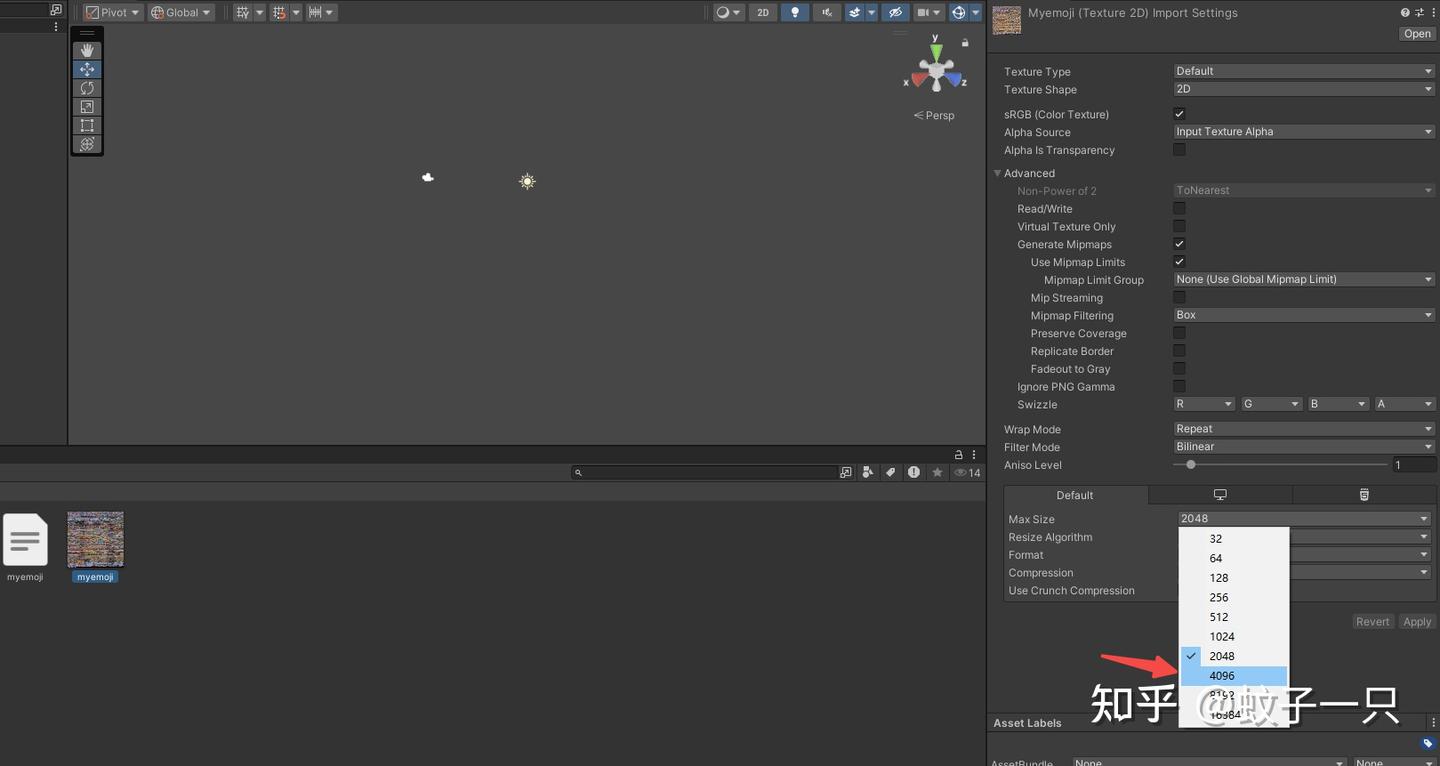Disable Generate Mipmaps checkbox
The height and width of the screenshot is (766, 1440).
(1179, 243)
